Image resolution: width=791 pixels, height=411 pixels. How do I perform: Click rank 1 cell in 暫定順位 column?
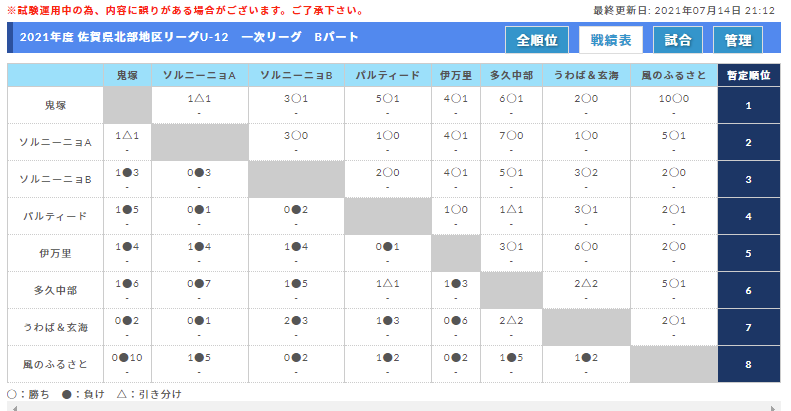click(x=749, y=105)
